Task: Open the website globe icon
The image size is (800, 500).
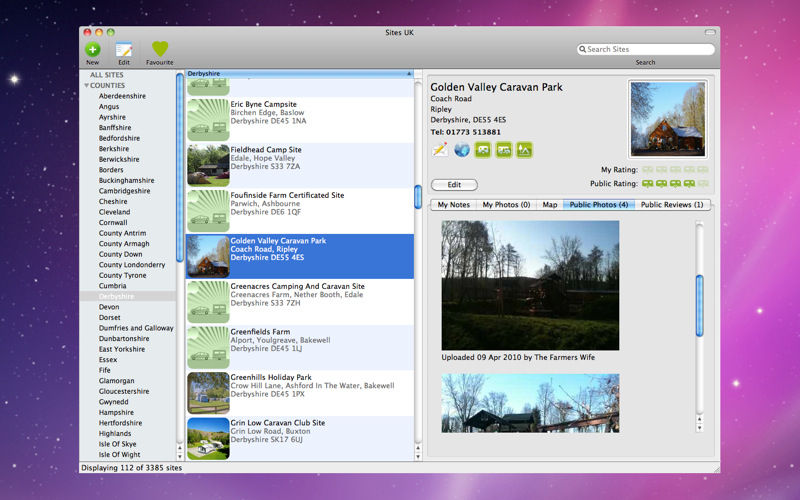Action: [462, 150]
